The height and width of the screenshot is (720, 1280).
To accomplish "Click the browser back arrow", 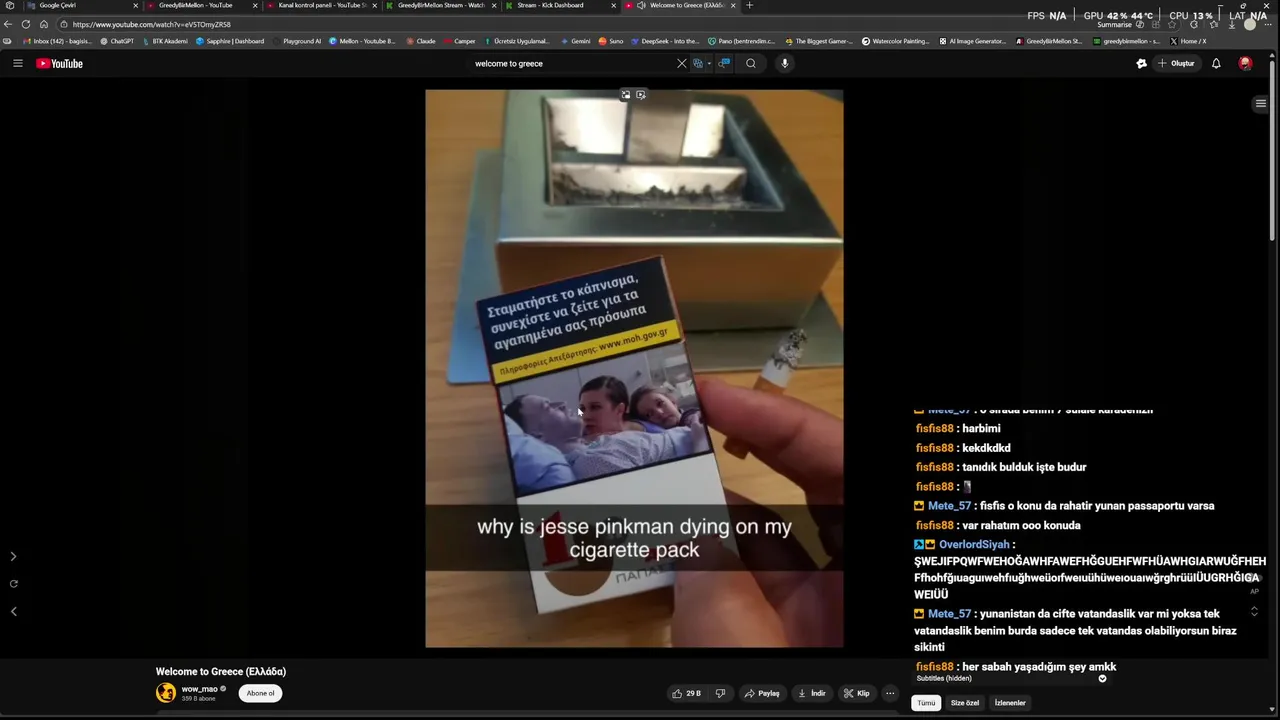I will (8, 24).
